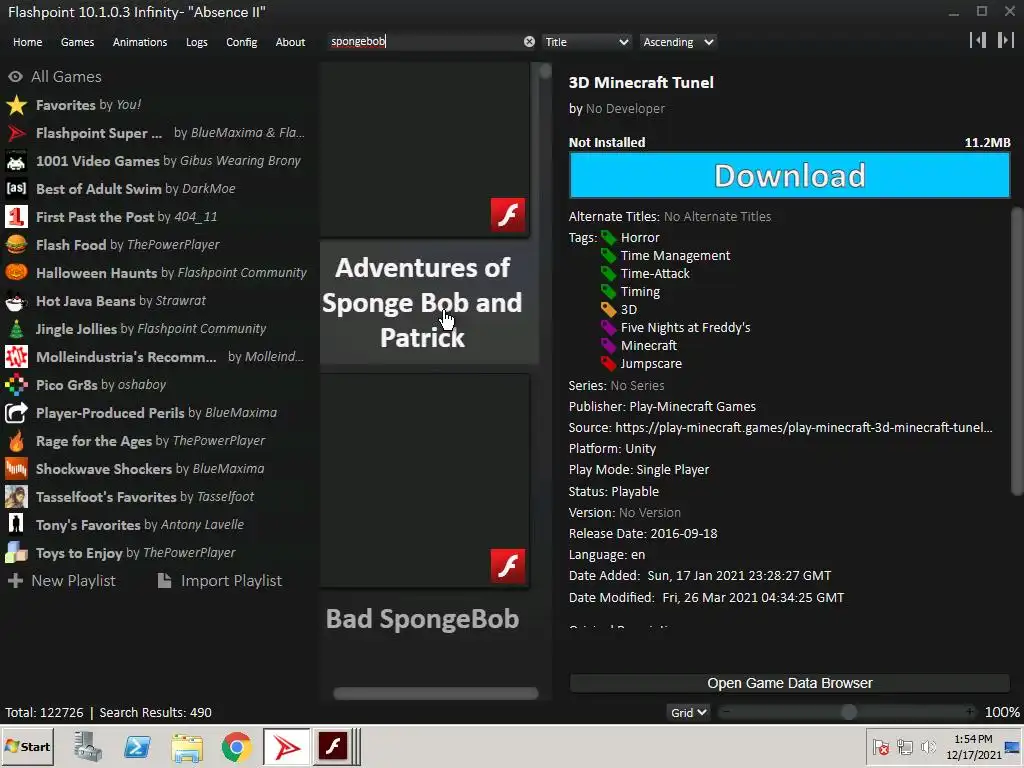Image resolution: width=1024 pixels, height=768 pixels.
Task: Click the Tony's Favorites playlist icon
Action: (x=16, y=525)
